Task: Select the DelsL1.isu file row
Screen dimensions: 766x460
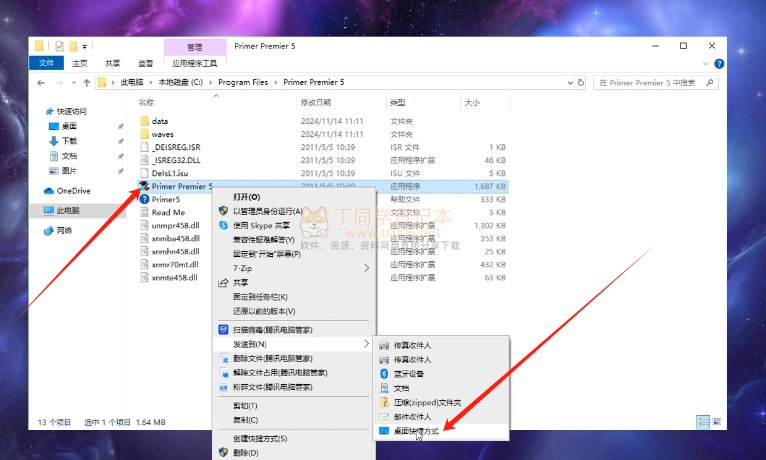Action: pyautogui.click(x=322, y=173)
